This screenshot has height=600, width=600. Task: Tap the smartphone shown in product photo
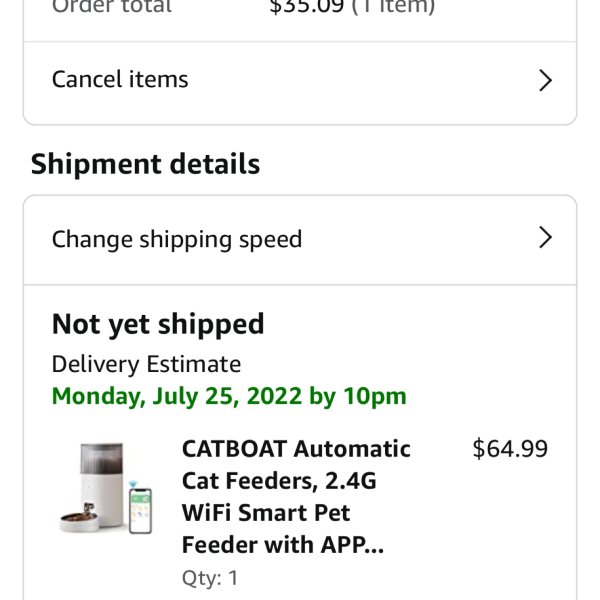point(140,510)
